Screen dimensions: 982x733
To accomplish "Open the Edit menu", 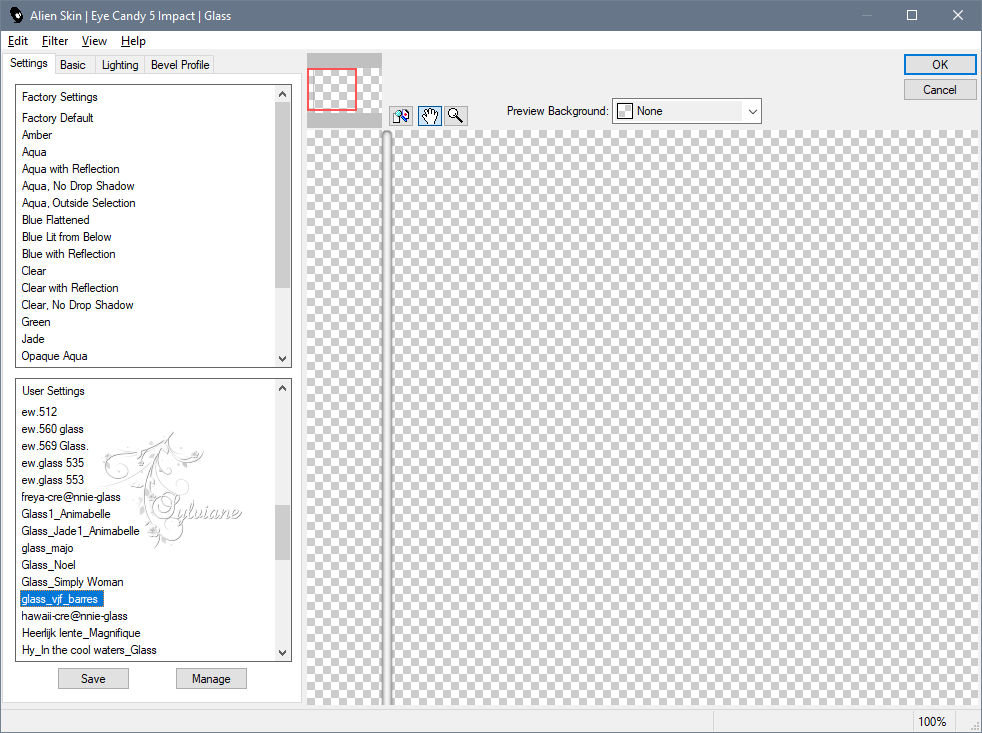I will coord(18,41).
